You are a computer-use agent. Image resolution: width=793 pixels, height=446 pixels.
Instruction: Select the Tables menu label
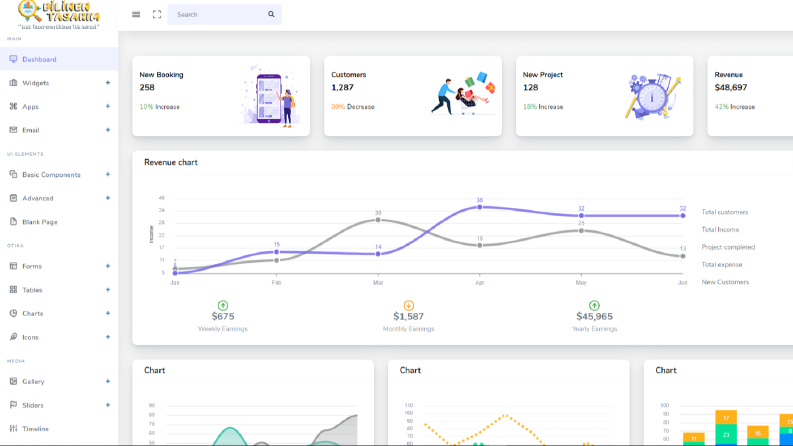(x=32, y=290)
